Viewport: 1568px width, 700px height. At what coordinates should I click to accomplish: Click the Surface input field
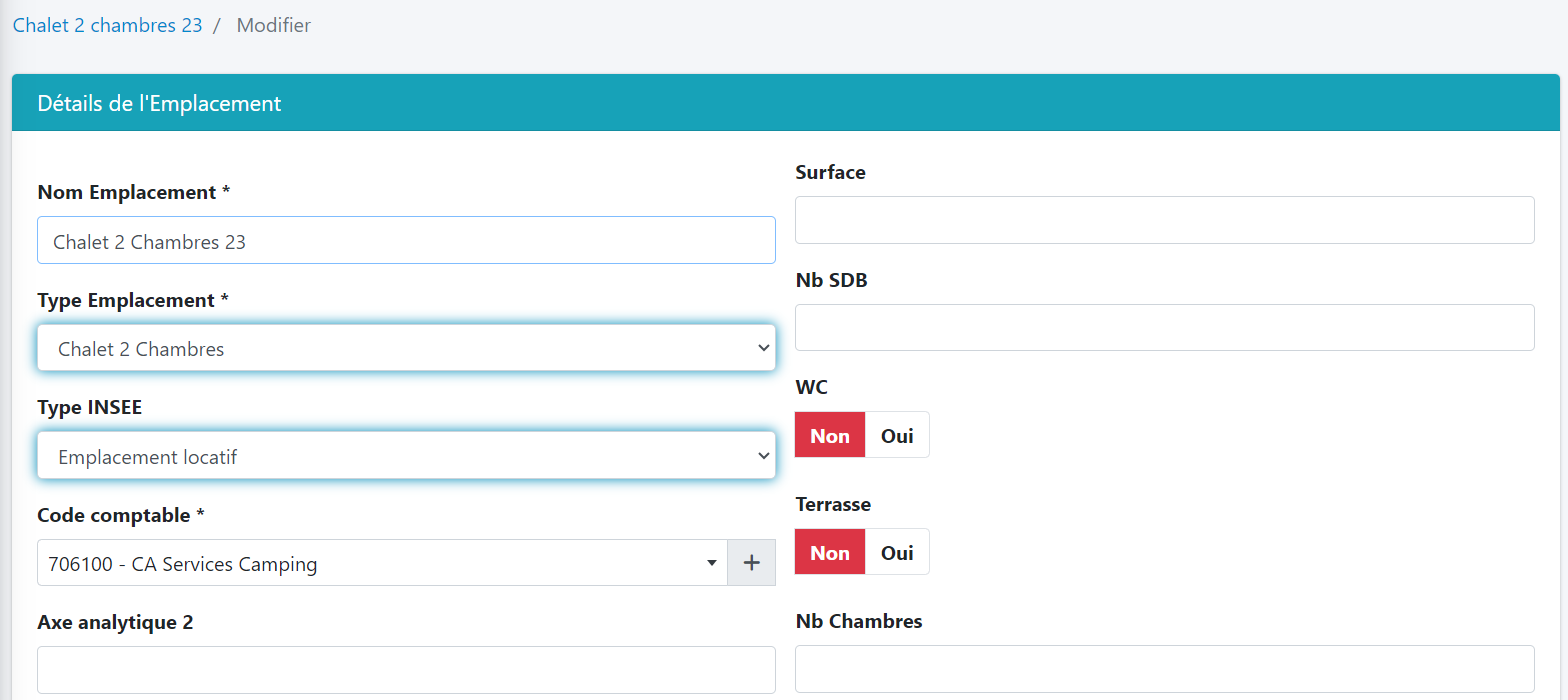(x=1164, y=220)
